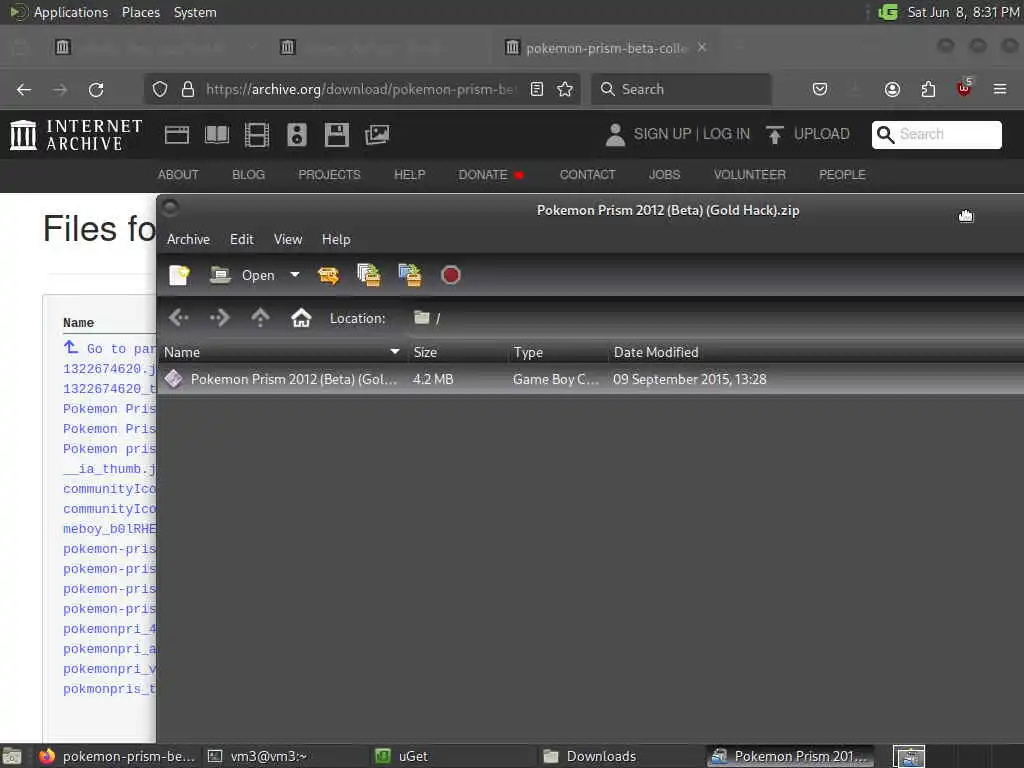This screenshot has width=1024, height=768.
Task: Open Firefox extensions puzzle icon
Action: pyautogui.click(x=928, y=89)
